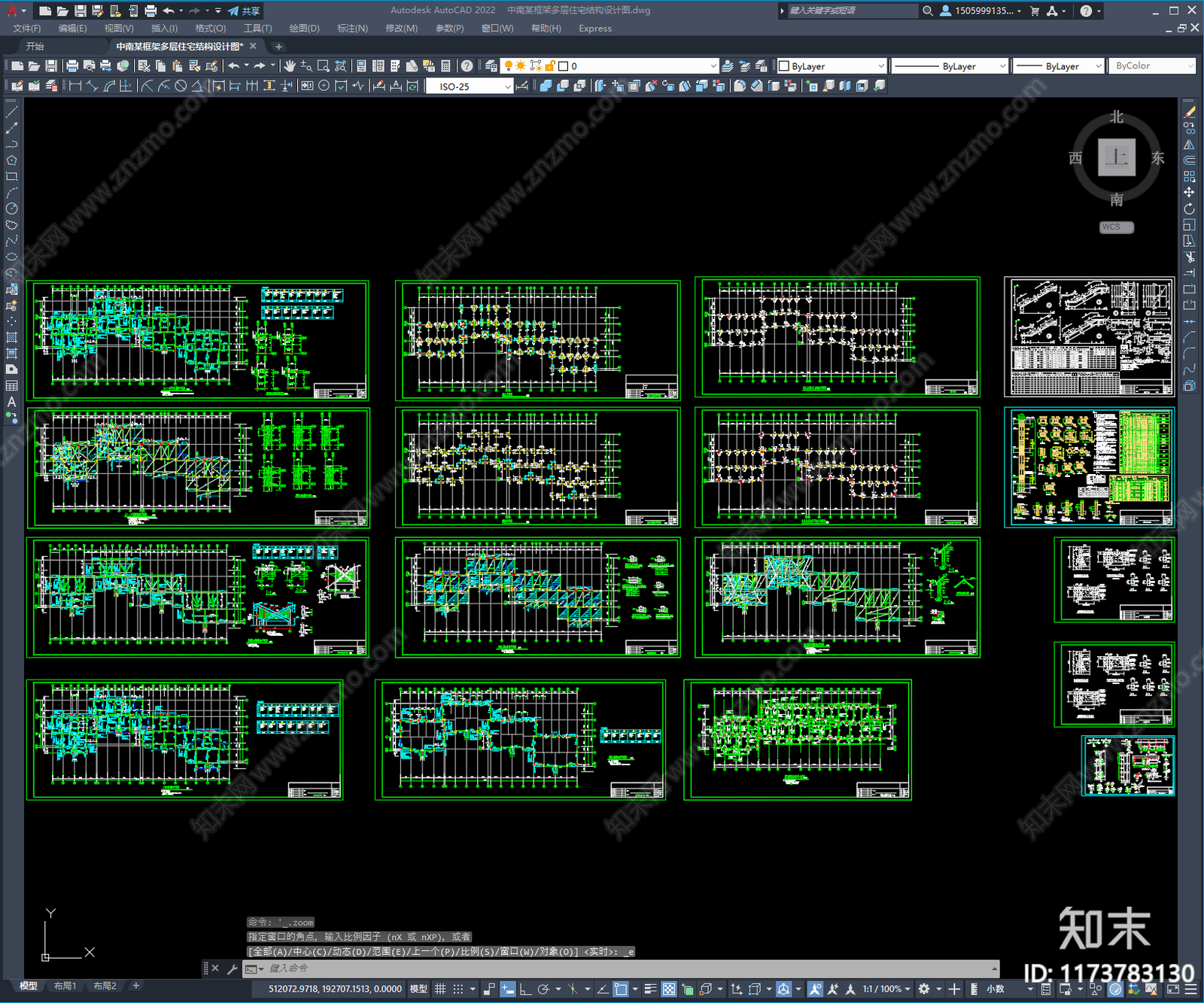1204x1003 pixels.
Task: Open the 格式(O) menu
Action: (210, 29)
